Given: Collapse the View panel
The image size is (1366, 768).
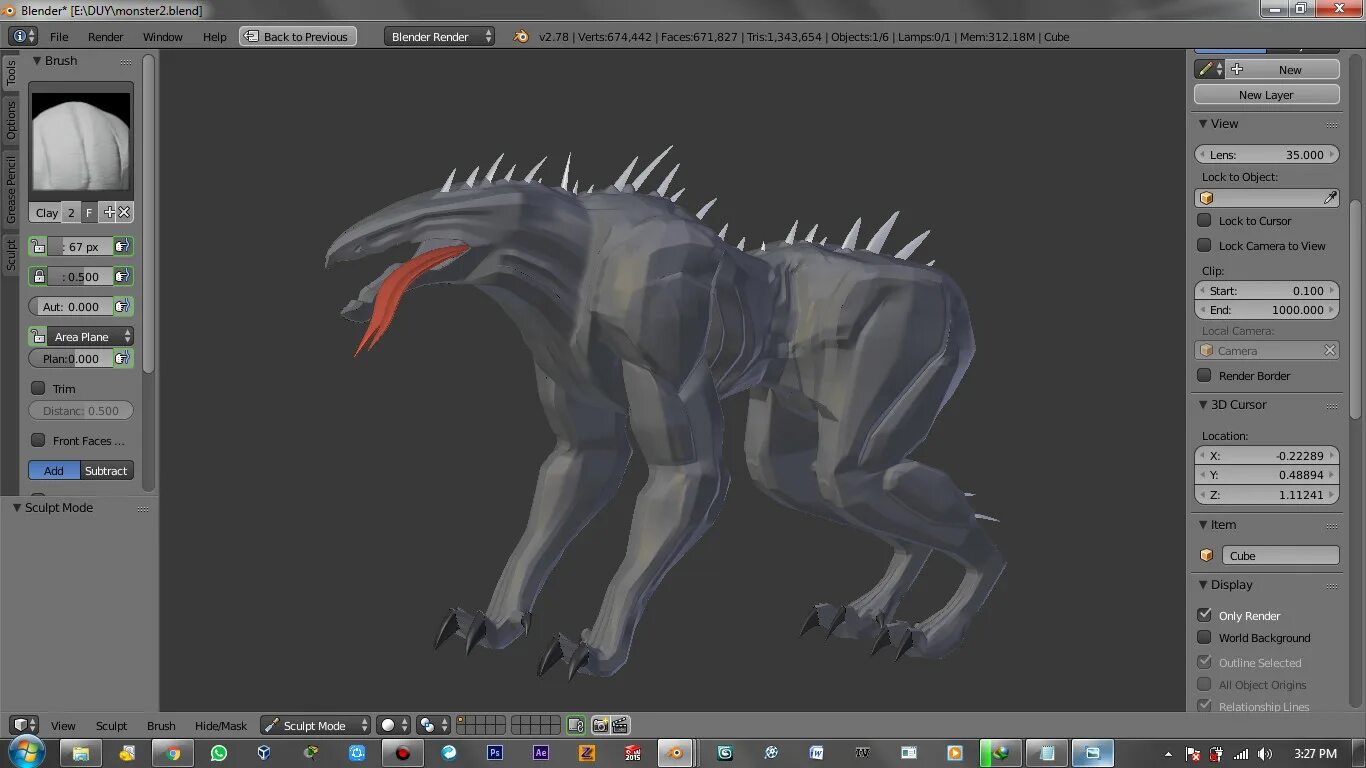Looking at the screenshot, I should tap(1203, 124).
